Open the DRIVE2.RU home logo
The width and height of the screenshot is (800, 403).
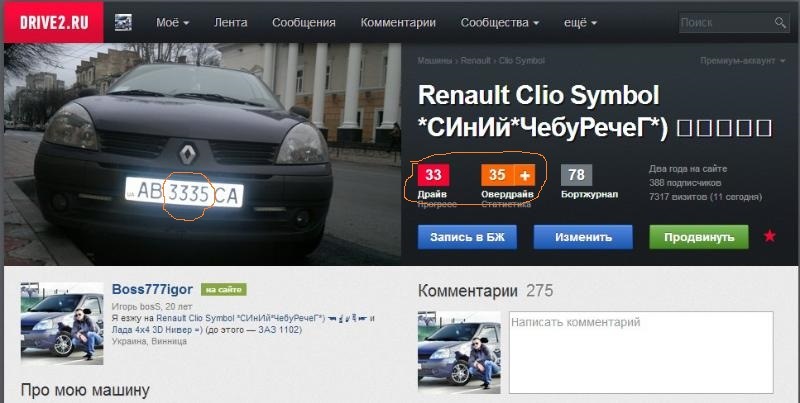click(x=54, y=22)
